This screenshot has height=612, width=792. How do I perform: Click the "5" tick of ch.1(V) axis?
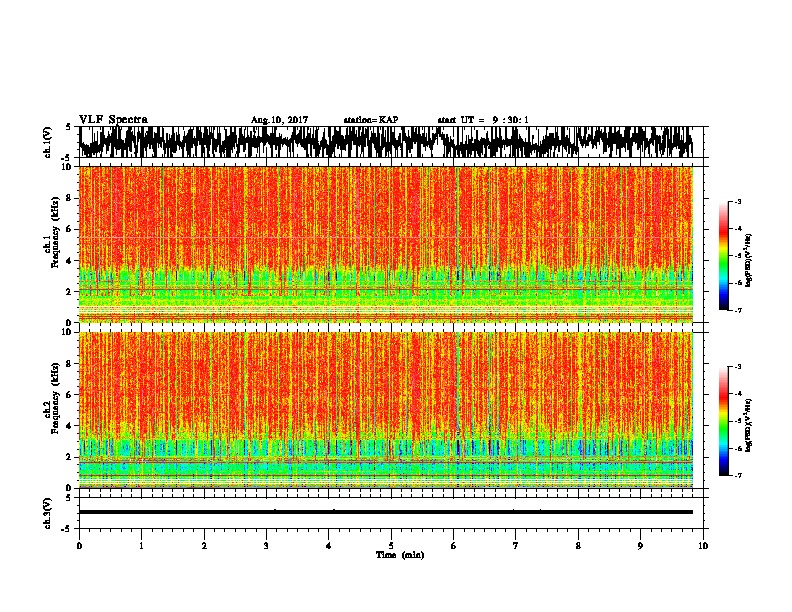[x=68, y=127]
